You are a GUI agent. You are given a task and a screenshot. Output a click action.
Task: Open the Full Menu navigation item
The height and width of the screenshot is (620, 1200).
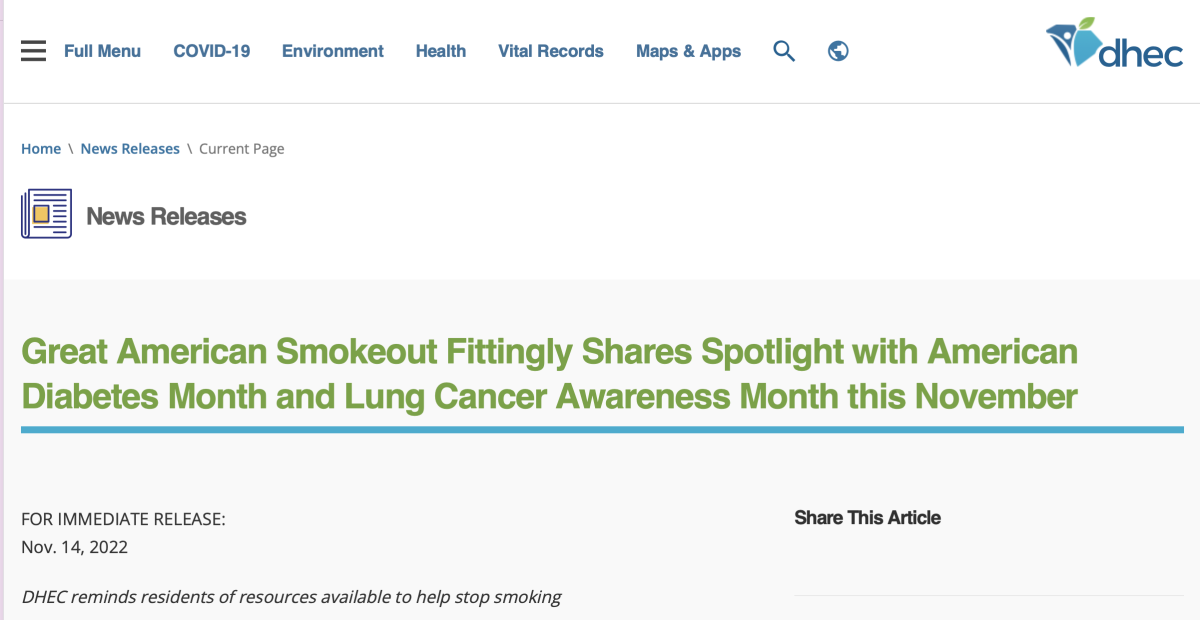click(x=102, y=51)
